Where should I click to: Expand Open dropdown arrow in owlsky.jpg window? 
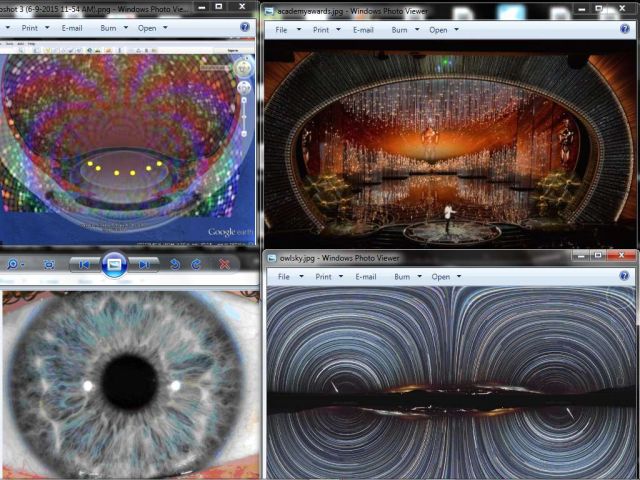(x=459, y=277)
